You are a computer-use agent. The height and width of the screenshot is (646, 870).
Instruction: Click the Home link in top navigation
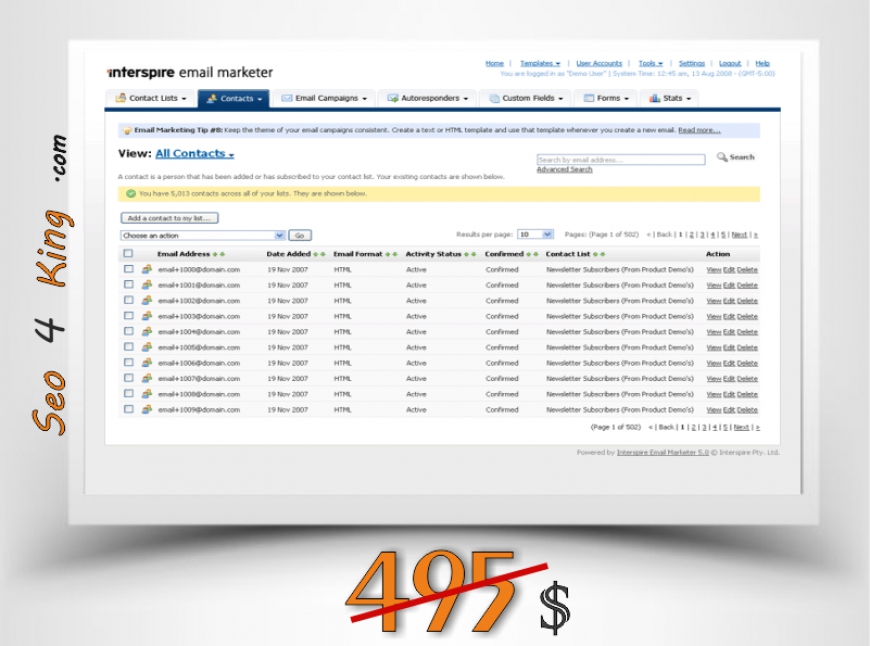point(494,63)
